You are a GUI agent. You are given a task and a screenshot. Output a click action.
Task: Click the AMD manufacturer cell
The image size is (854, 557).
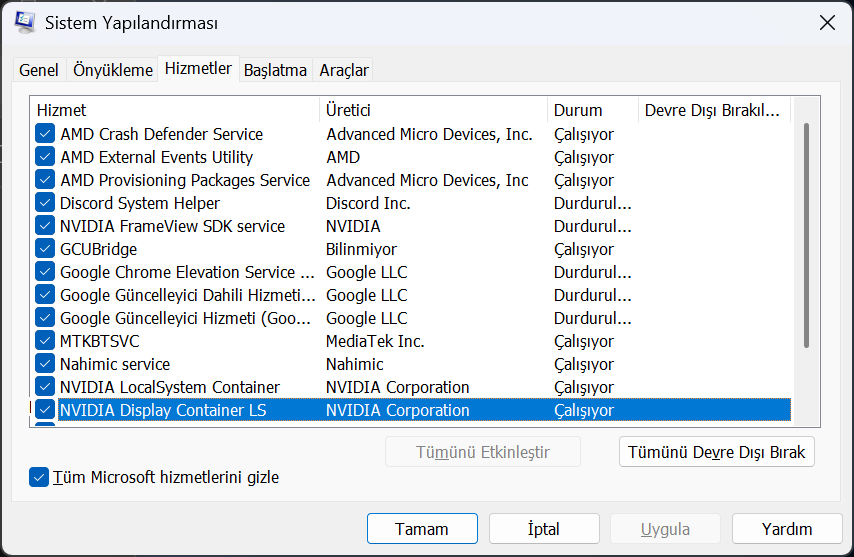click(x=343, y=157)
